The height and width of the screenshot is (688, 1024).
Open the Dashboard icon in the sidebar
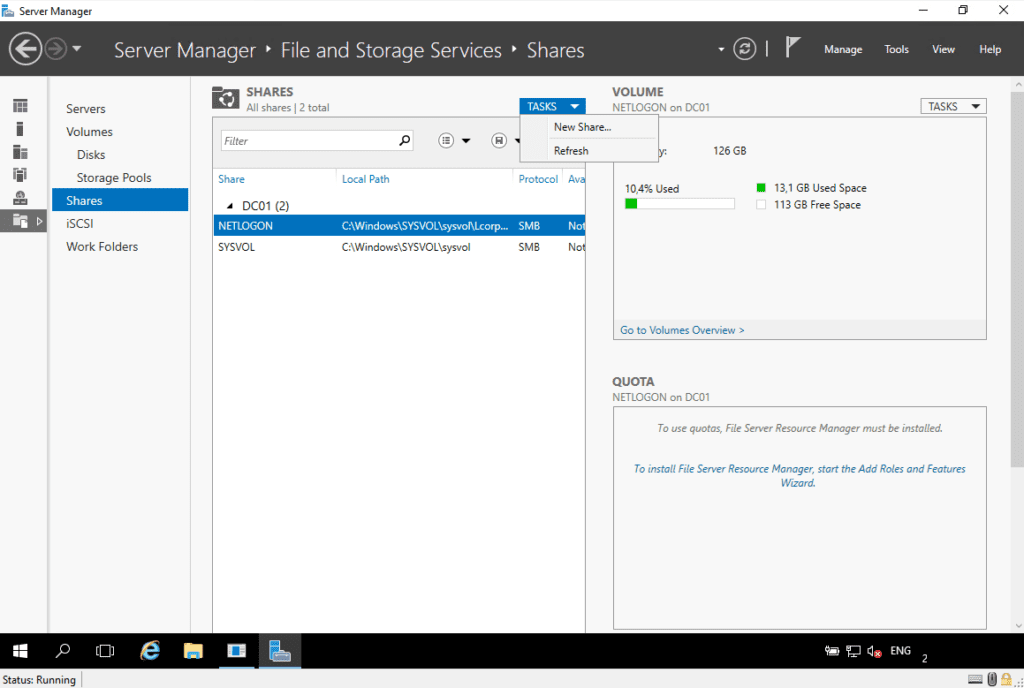(20, 106)
